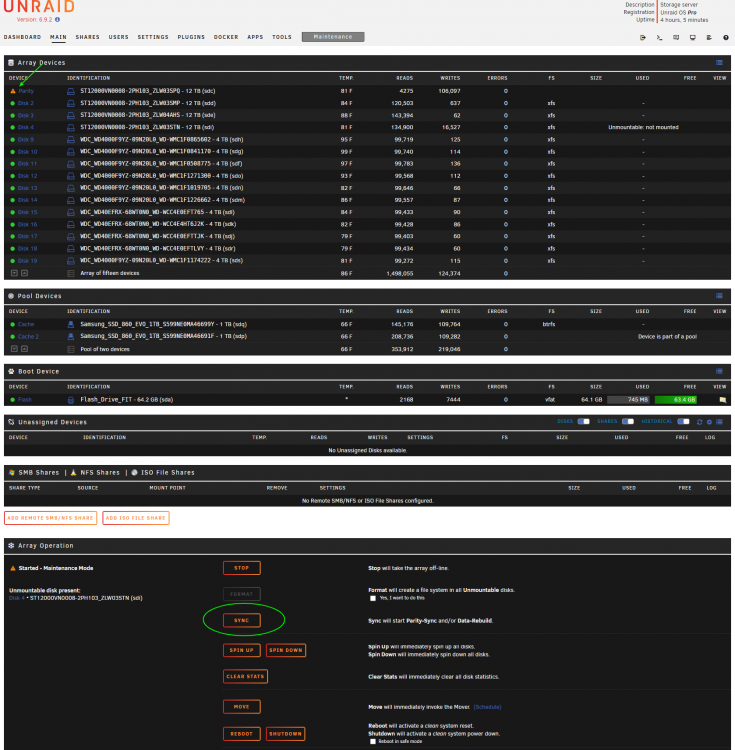The height and width of the screenshot is (750, 735).
Task: Collapse all rows under Array Devices
Action: tap(24, 273)
